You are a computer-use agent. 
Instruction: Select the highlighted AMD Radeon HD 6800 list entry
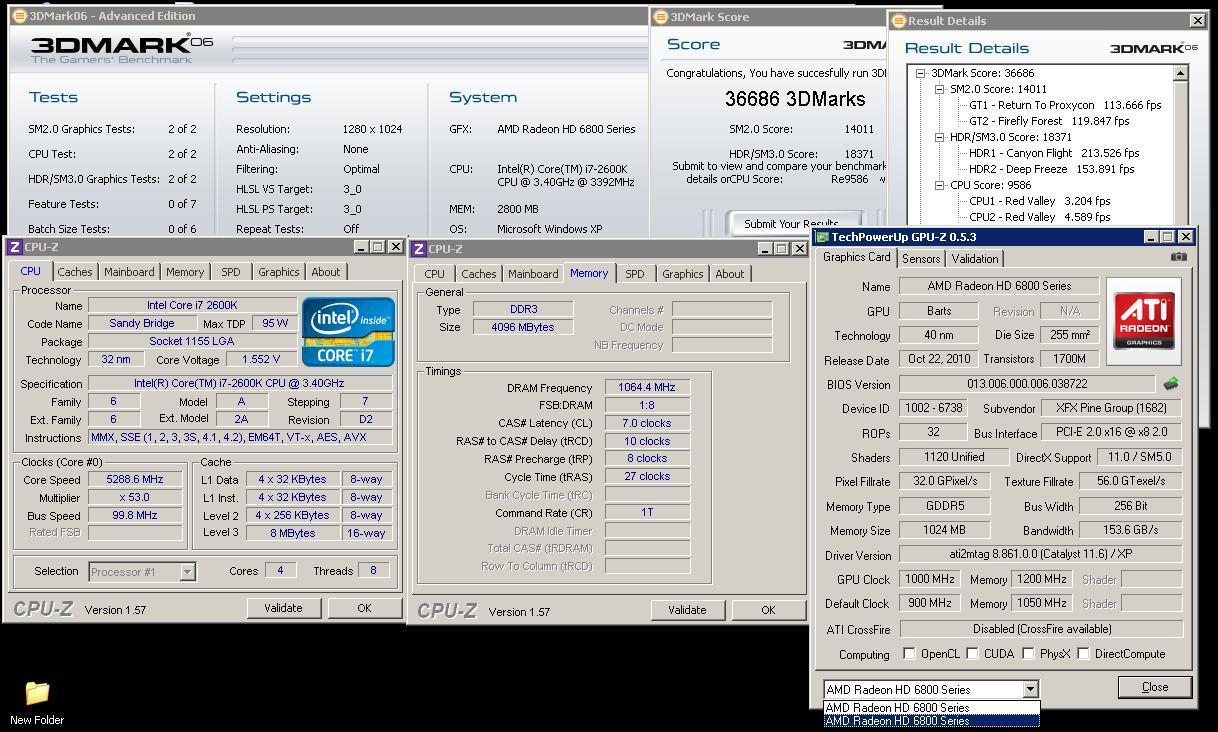[x=931, y=721]
